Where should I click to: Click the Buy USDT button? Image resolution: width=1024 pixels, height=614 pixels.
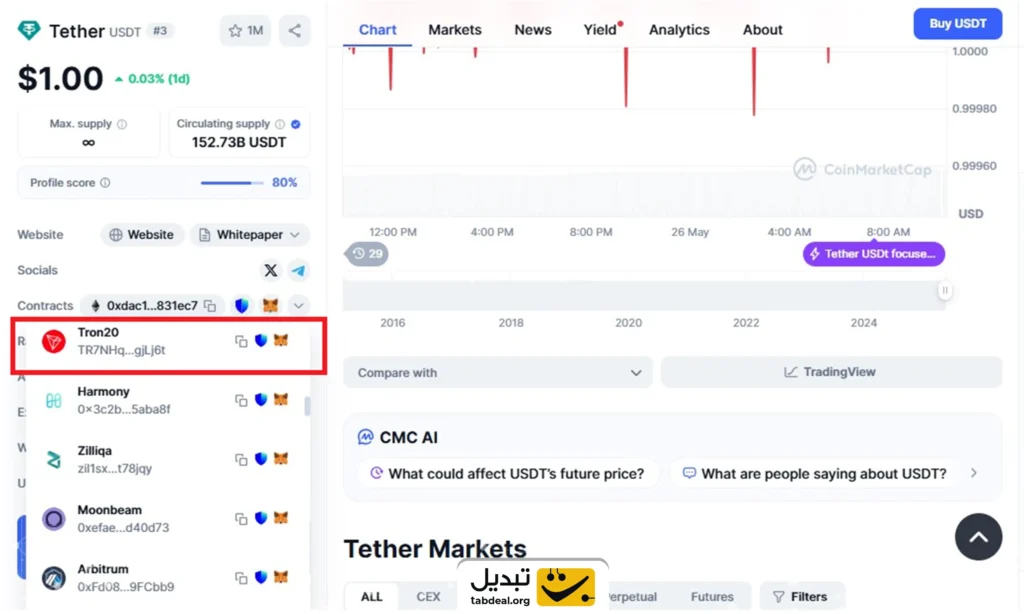click(x=957, y=24)
